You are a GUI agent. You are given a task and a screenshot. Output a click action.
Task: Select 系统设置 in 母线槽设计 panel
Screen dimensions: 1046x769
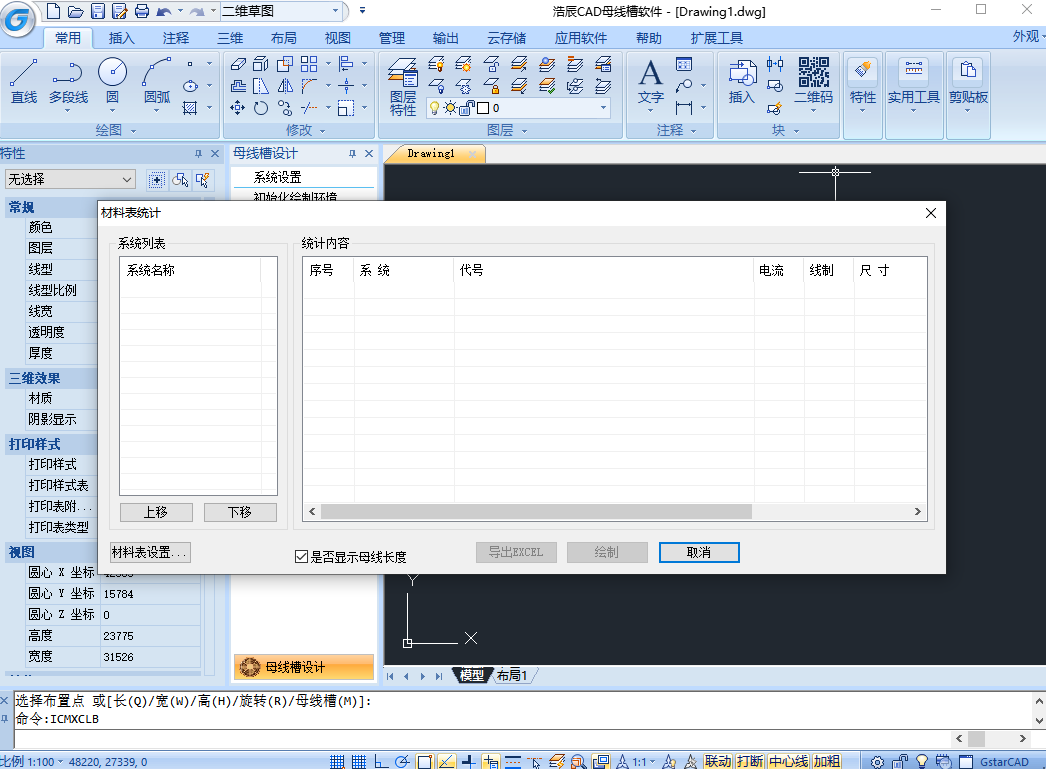(278, 177)
